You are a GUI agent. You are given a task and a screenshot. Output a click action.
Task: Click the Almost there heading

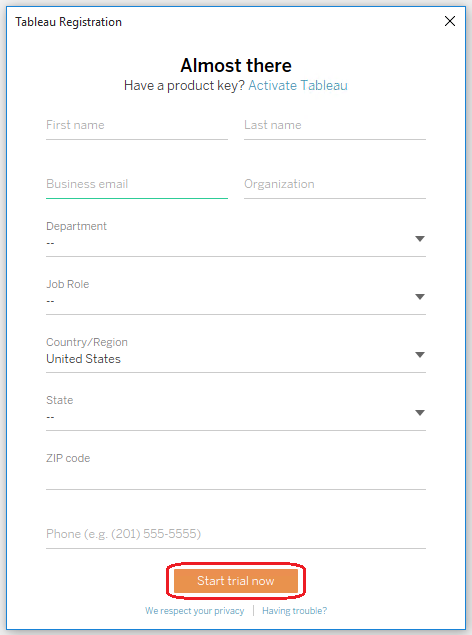pos(236,66)
